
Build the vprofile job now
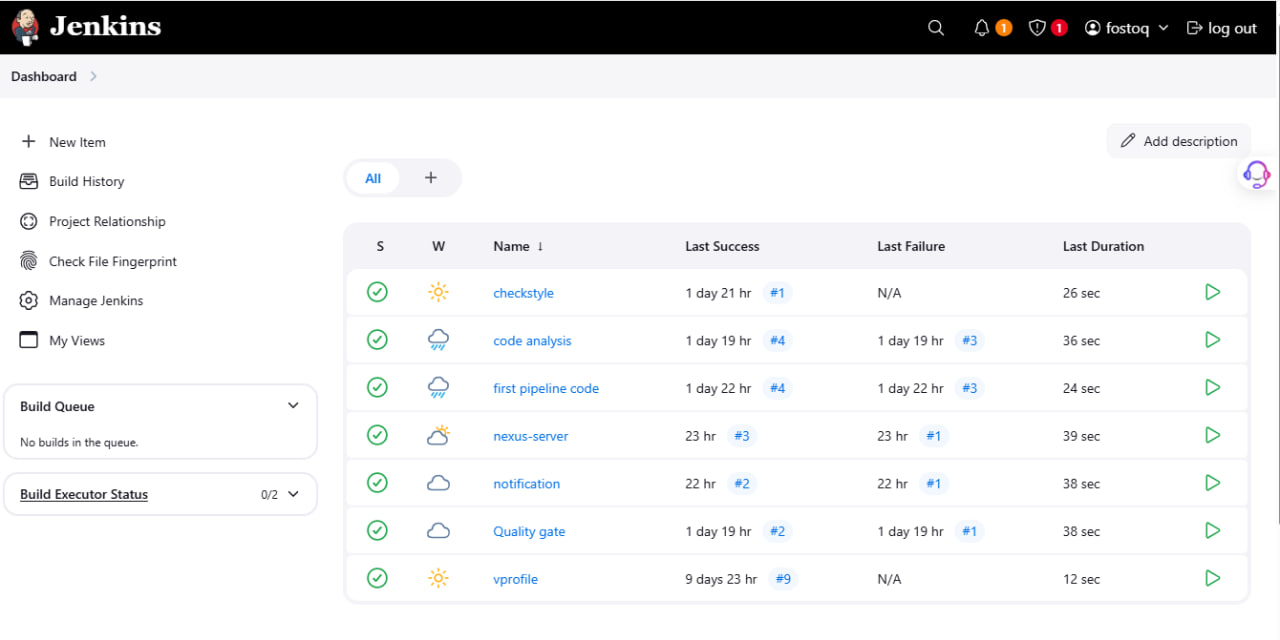pyautogui.click(x=1212, y=578)
